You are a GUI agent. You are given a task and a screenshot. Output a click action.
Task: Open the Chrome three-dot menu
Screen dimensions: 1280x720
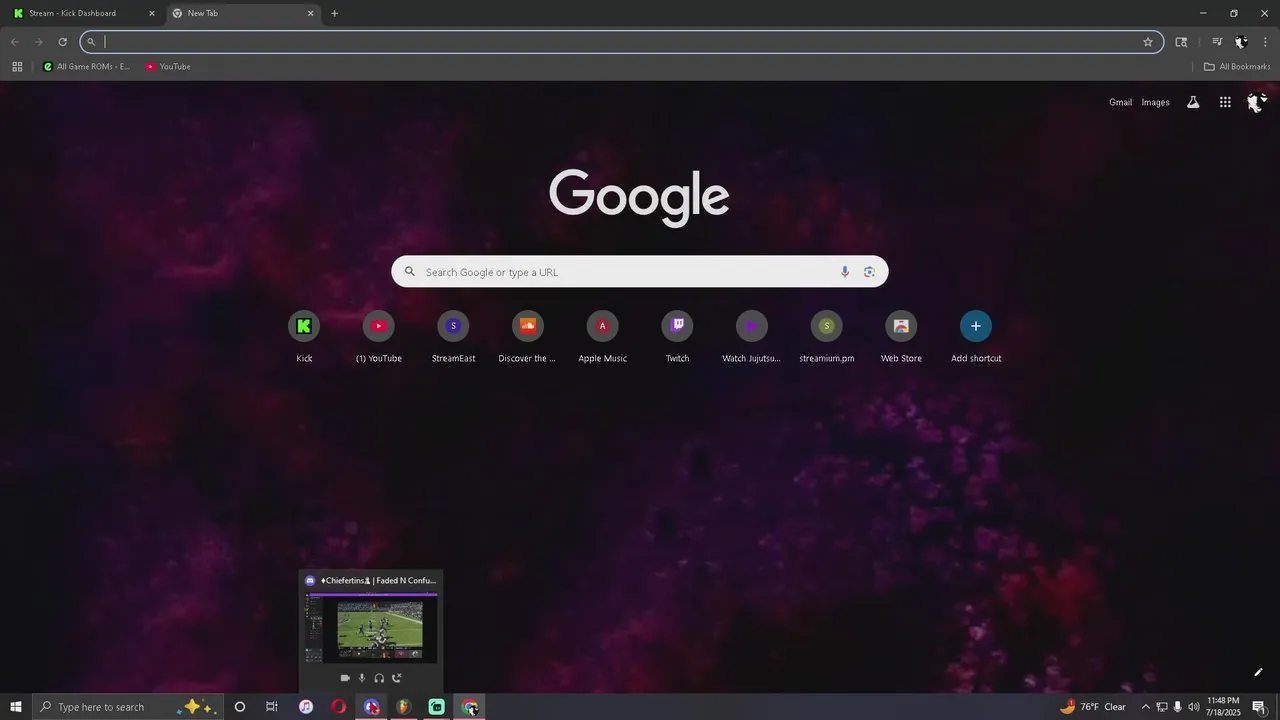(1265, 42)
